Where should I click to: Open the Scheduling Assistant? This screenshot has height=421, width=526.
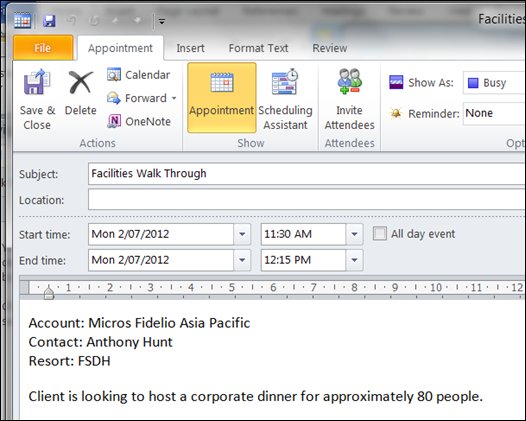pyautogui.click(x=285, y=99)
